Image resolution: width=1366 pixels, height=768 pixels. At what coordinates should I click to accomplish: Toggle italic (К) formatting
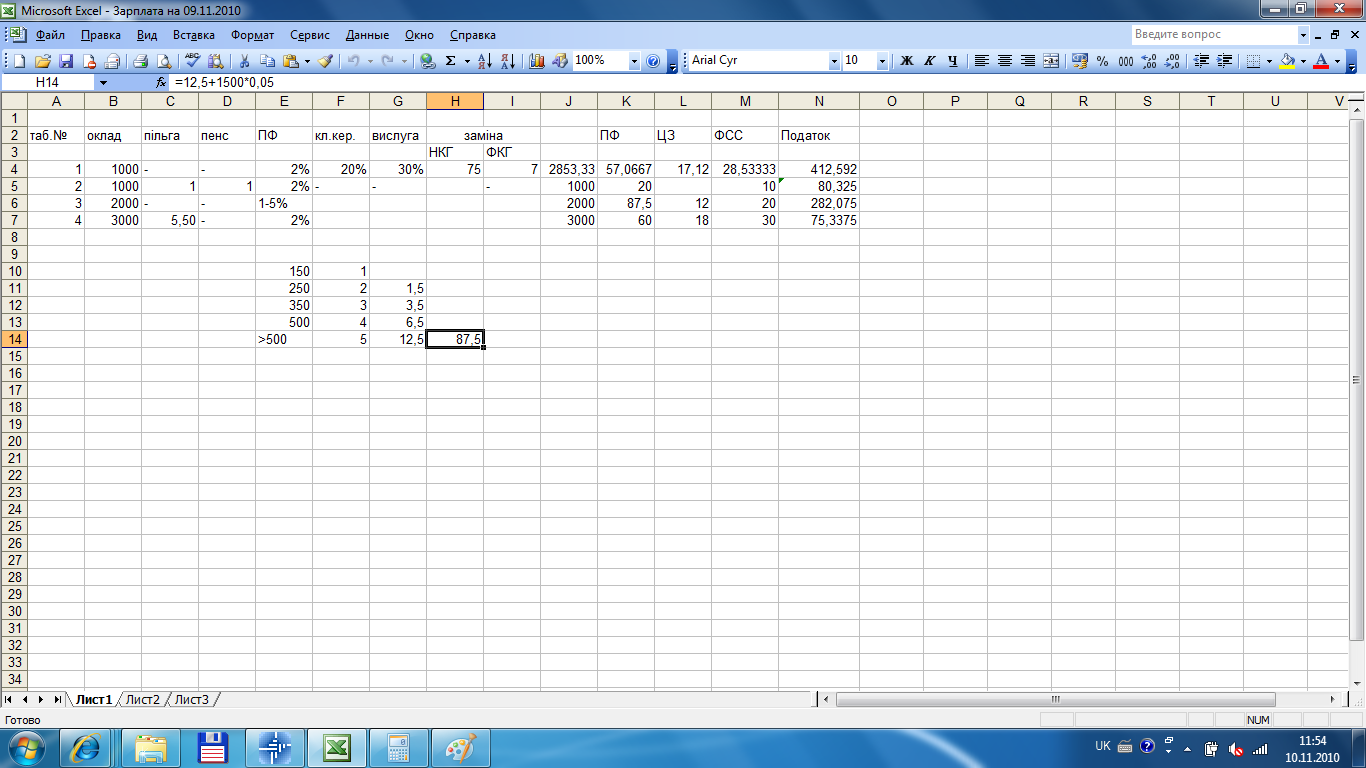[930, 61]
